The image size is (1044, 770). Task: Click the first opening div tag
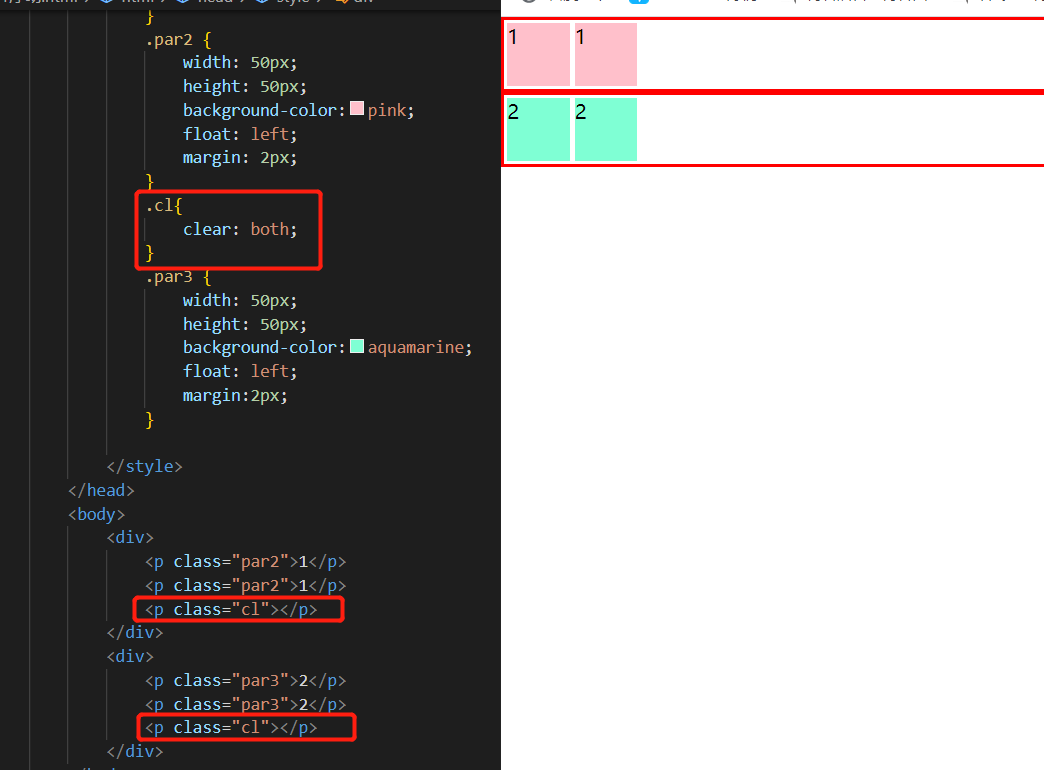point(130,538)
